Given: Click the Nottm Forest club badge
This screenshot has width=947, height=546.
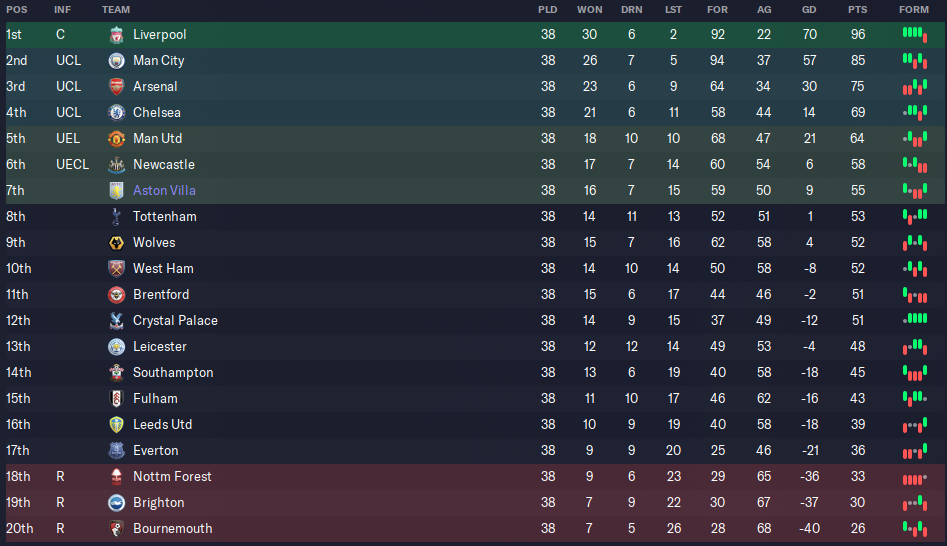Looking at the screenshot, I should coord(117,477).
